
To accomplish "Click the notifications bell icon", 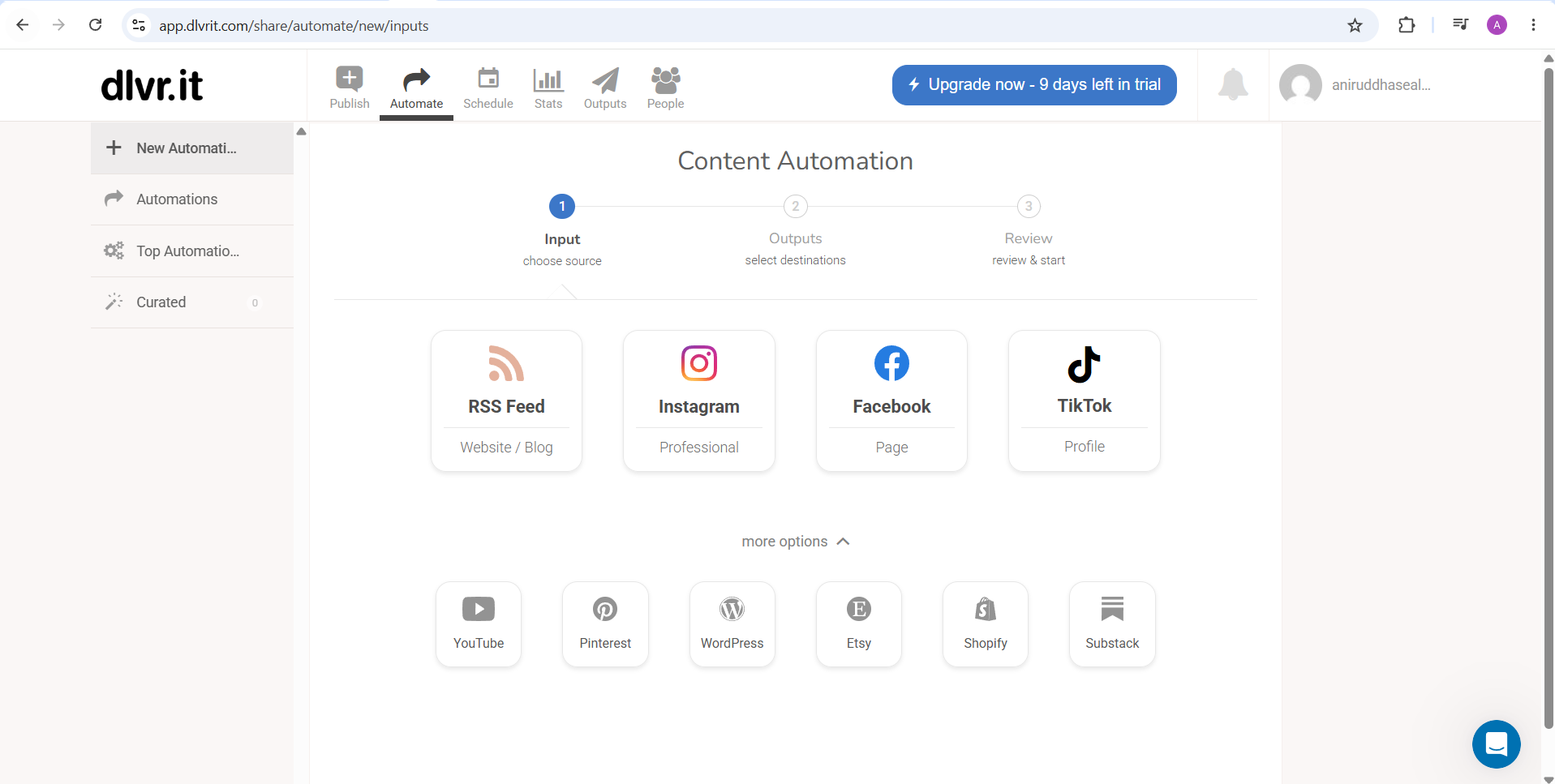I will 1233,84.
